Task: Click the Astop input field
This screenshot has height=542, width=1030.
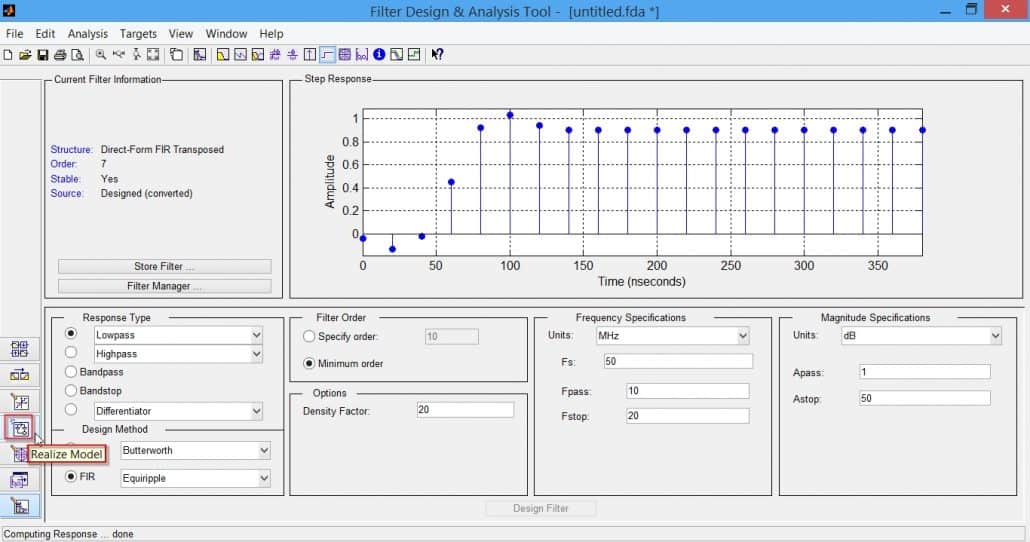Action: (925, 398)
